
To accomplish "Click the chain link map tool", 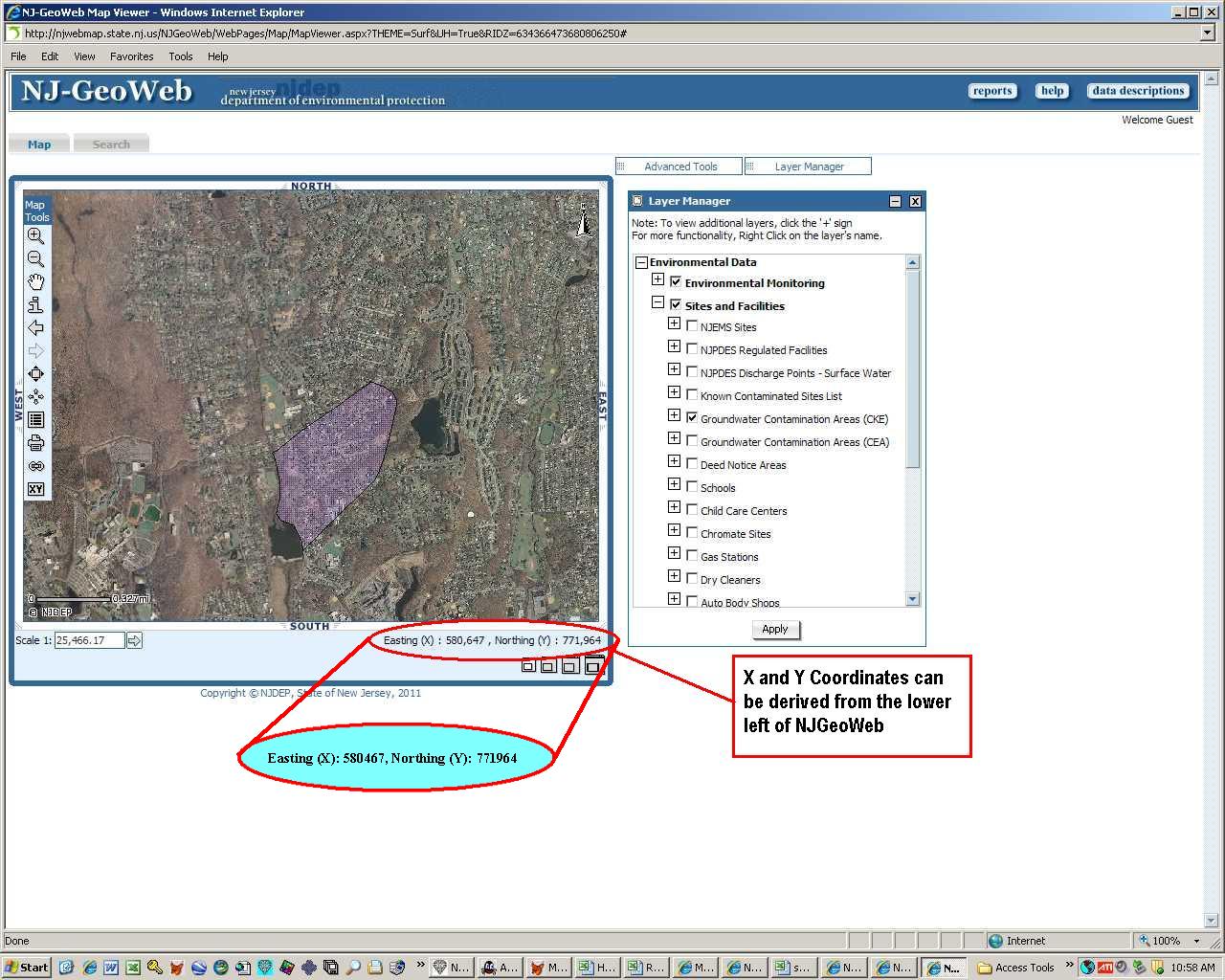I will click(35, 466).
